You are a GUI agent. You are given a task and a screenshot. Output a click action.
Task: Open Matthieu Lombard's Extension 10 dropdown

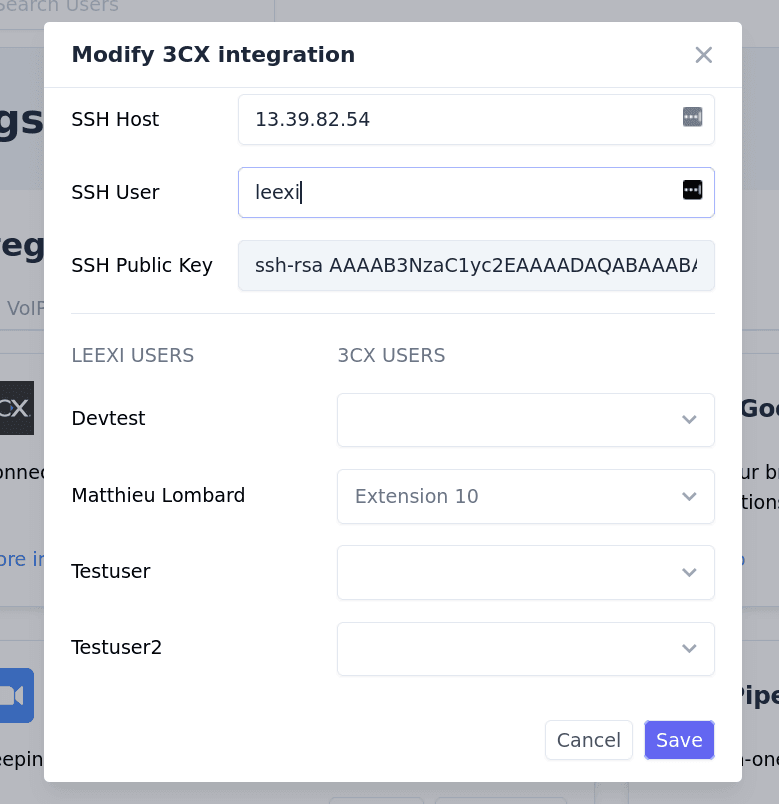click(525, 496)
